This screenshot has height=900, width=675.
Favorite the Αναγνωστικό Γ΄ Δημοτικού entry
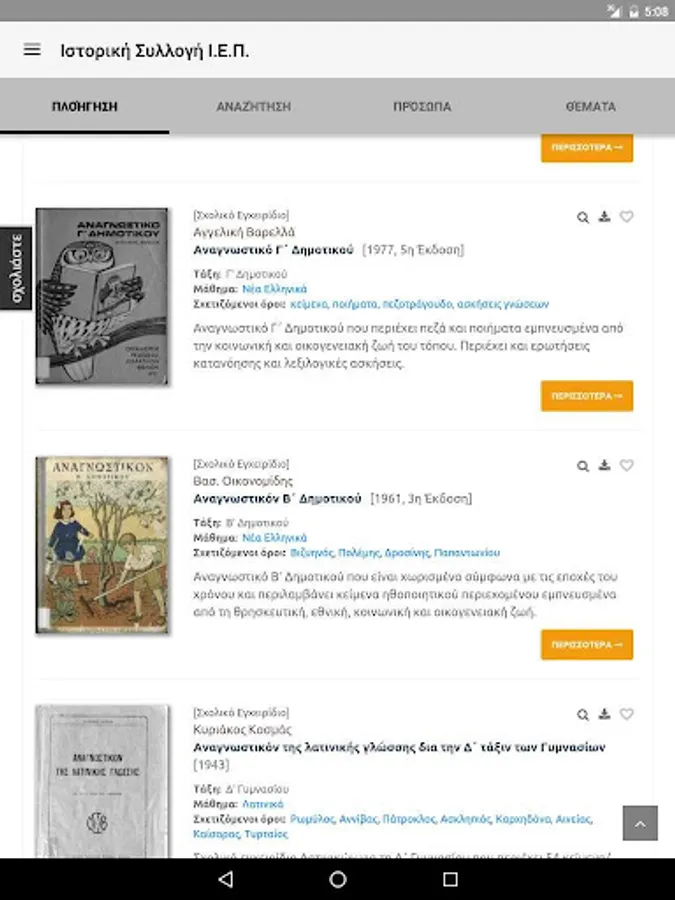pyautogui.click(x=627, y=216)
